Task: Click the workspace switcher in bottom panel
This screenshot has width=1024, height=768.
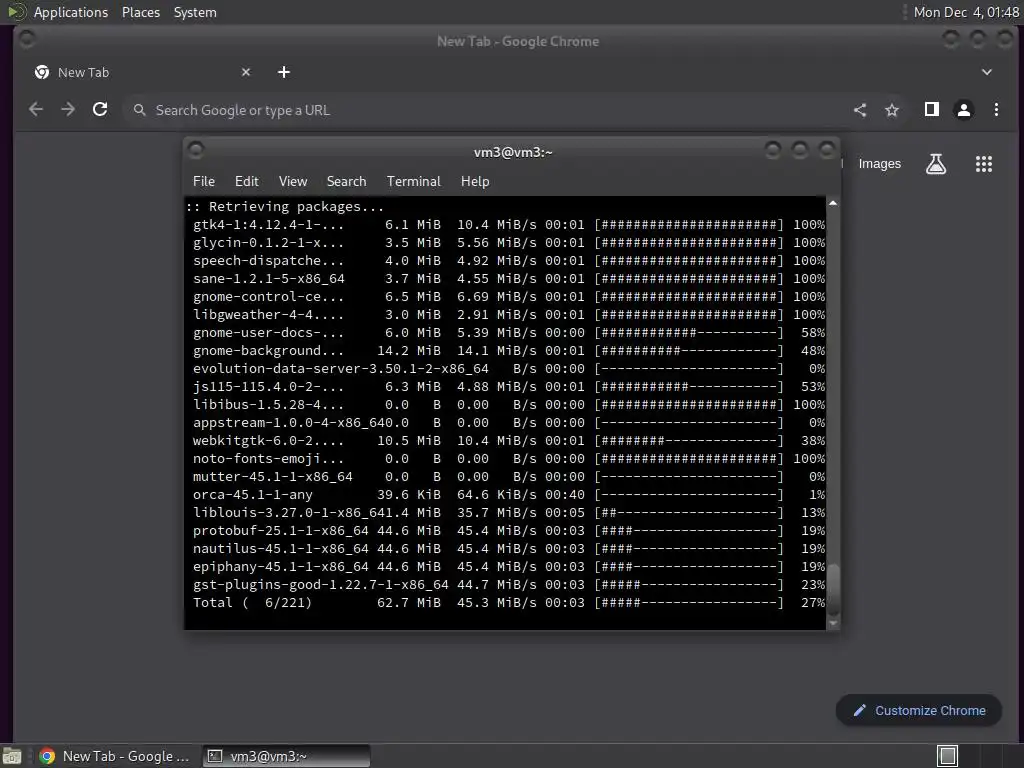Action: tap(947, 756)
